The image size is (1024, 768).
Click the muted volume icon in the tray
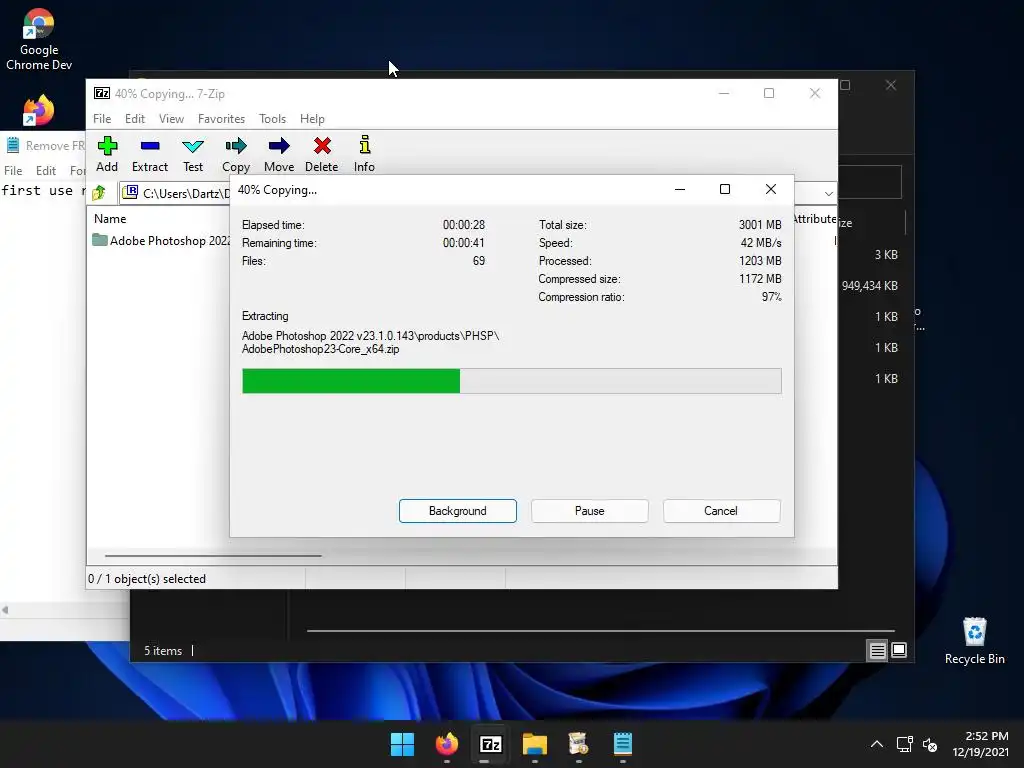930,744
